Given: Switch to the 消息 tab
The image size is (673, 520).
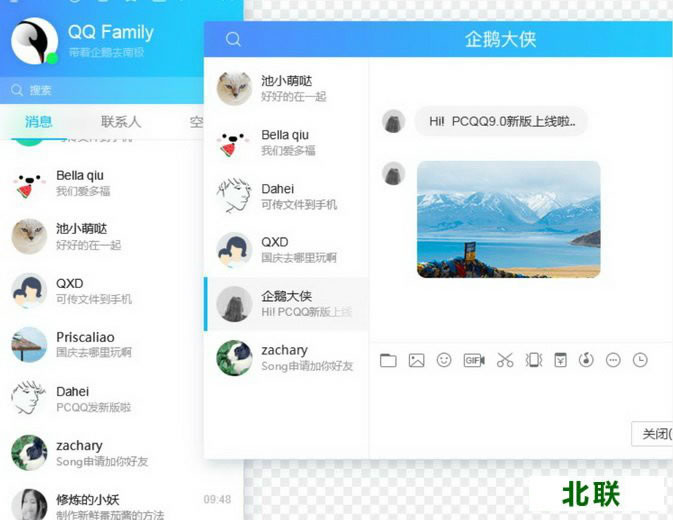Looking at the screenshot, I should pos(38,122).
